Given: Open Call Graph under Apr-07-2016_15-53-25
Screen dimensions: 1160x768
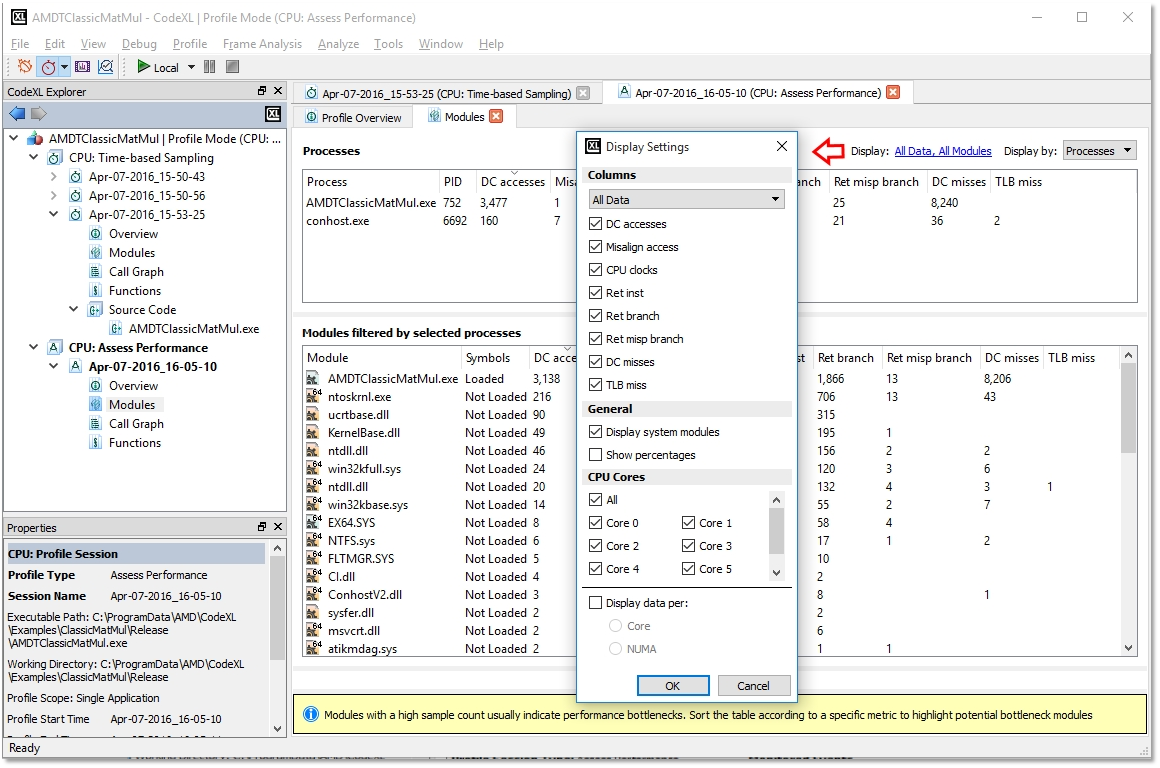Looking at the screenshot, I should pos(136,272).
